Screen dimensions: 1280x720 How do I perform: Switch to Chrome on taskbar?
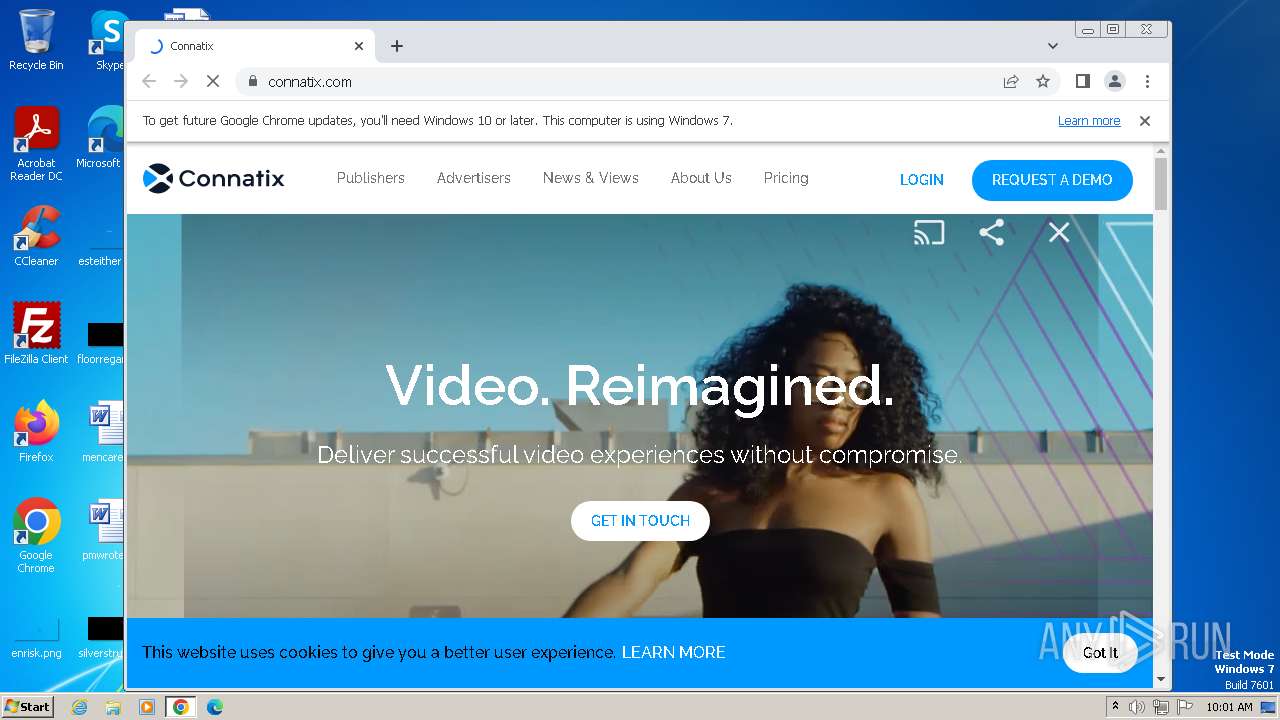click(x=181, y=707)
